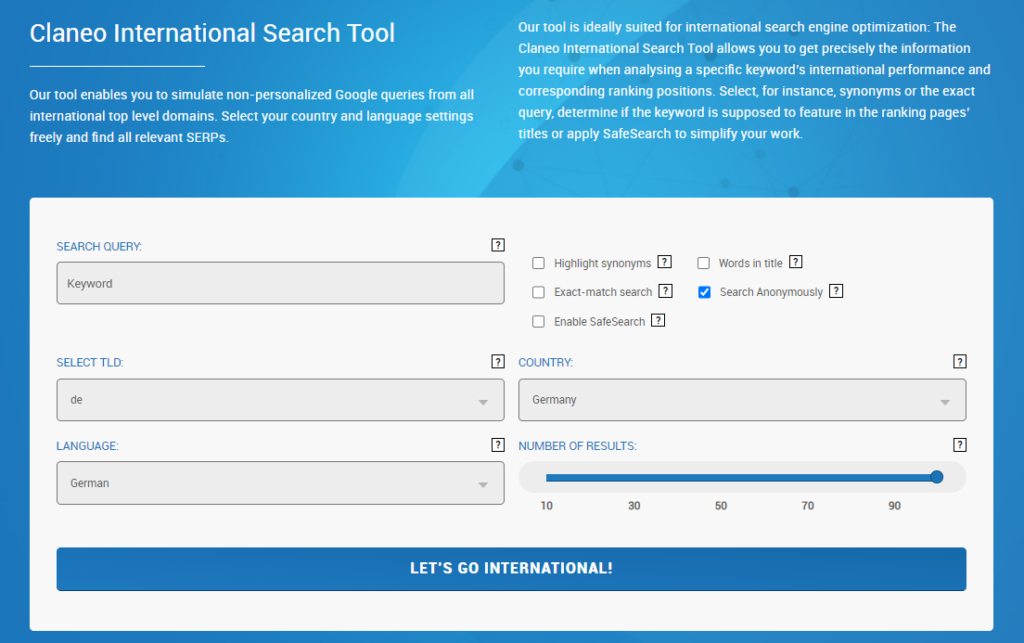Check the Exact-match search box
The height and width of the screenshot is (643, 1024).
tap(538, 292)
